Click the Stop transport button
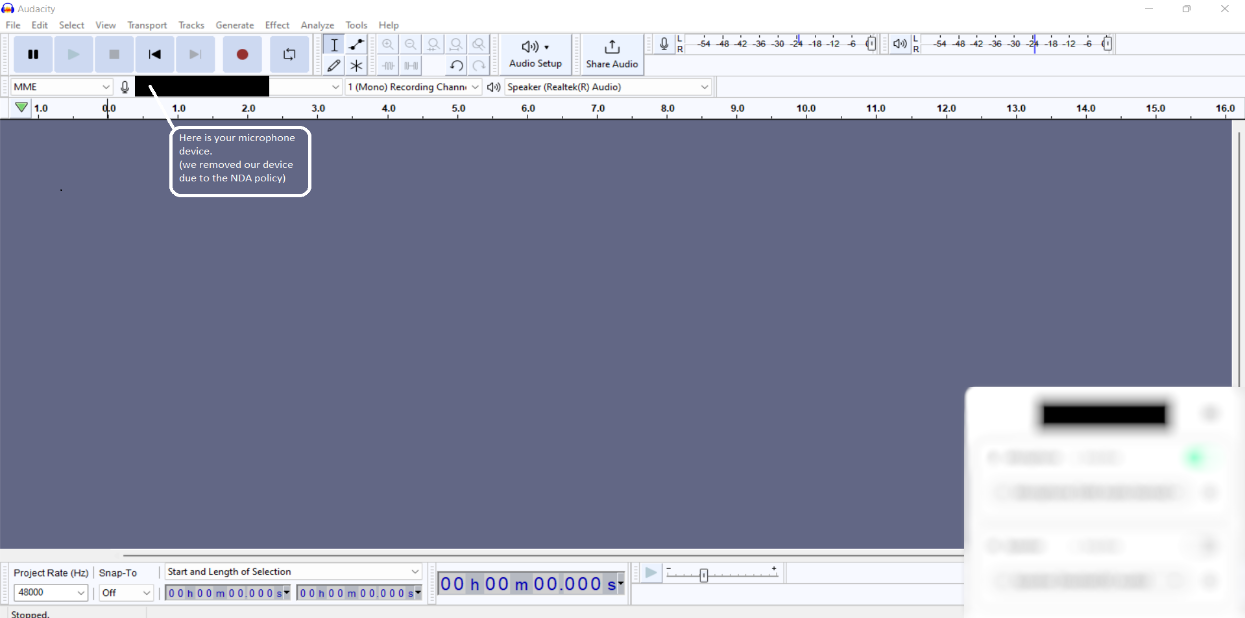 click(114, 54)
